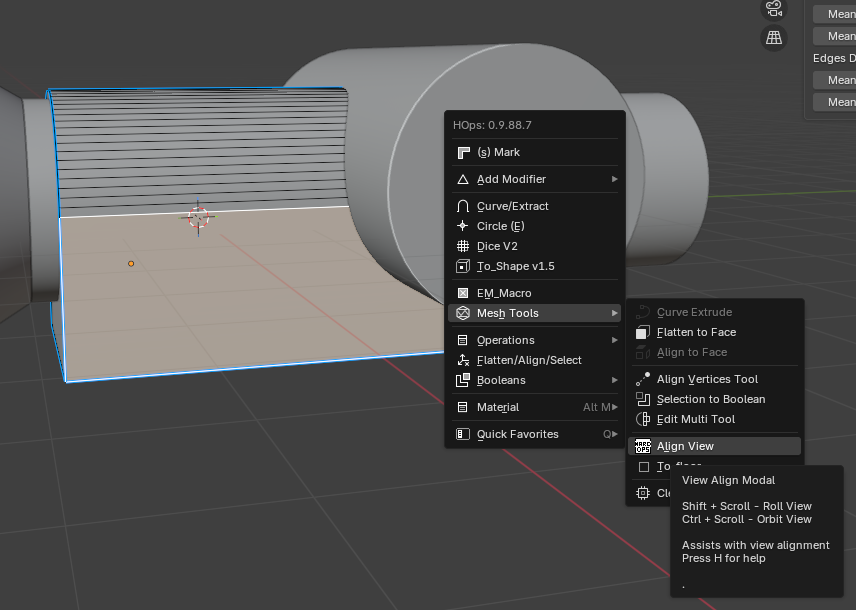Click the orange object origin dot
Screen dimensions: 856x610
(x=131, y=264)
